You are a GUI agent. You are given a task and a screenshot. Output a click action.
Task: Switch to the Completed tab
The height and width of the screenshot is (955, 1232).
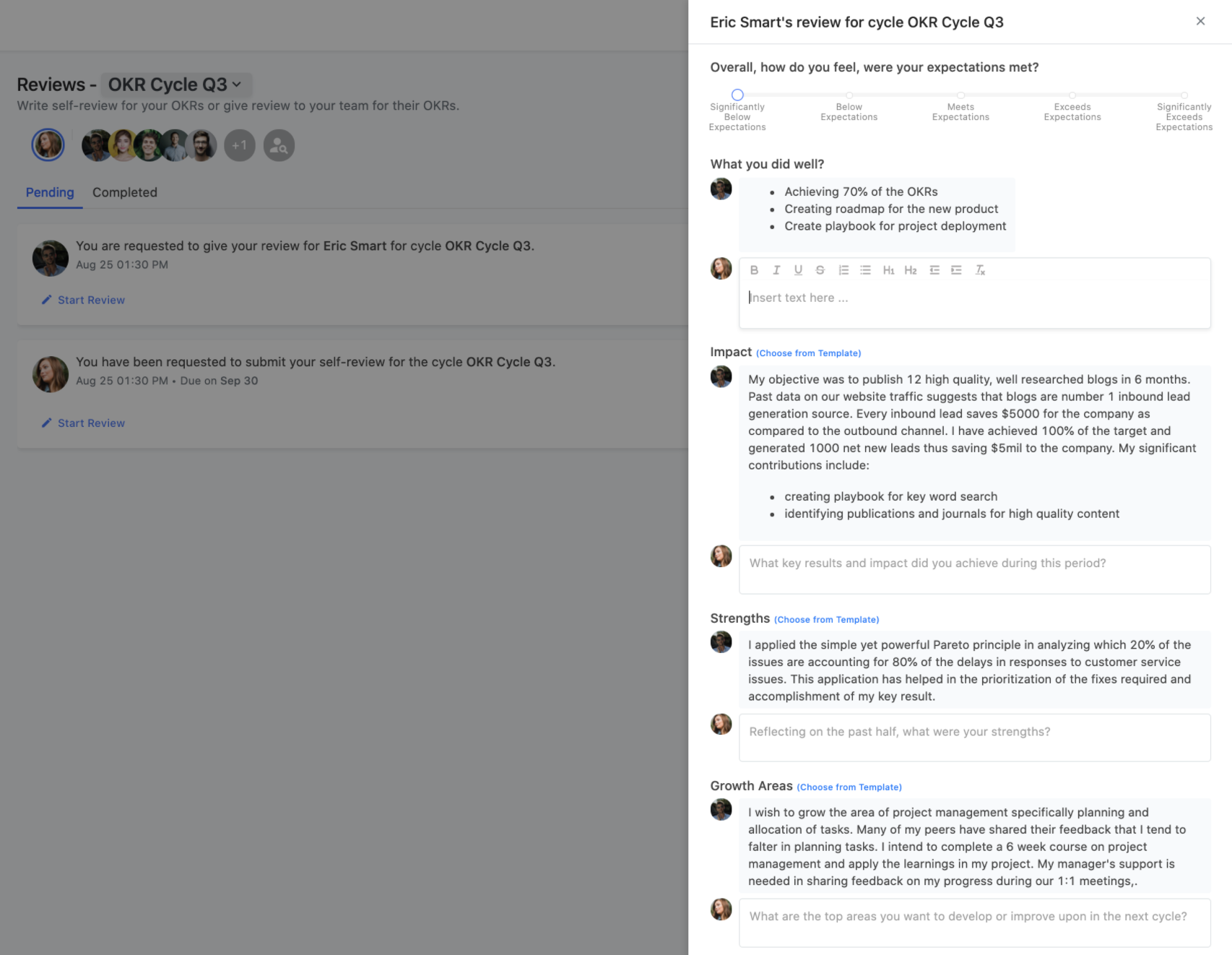click(x=125, y=192)
